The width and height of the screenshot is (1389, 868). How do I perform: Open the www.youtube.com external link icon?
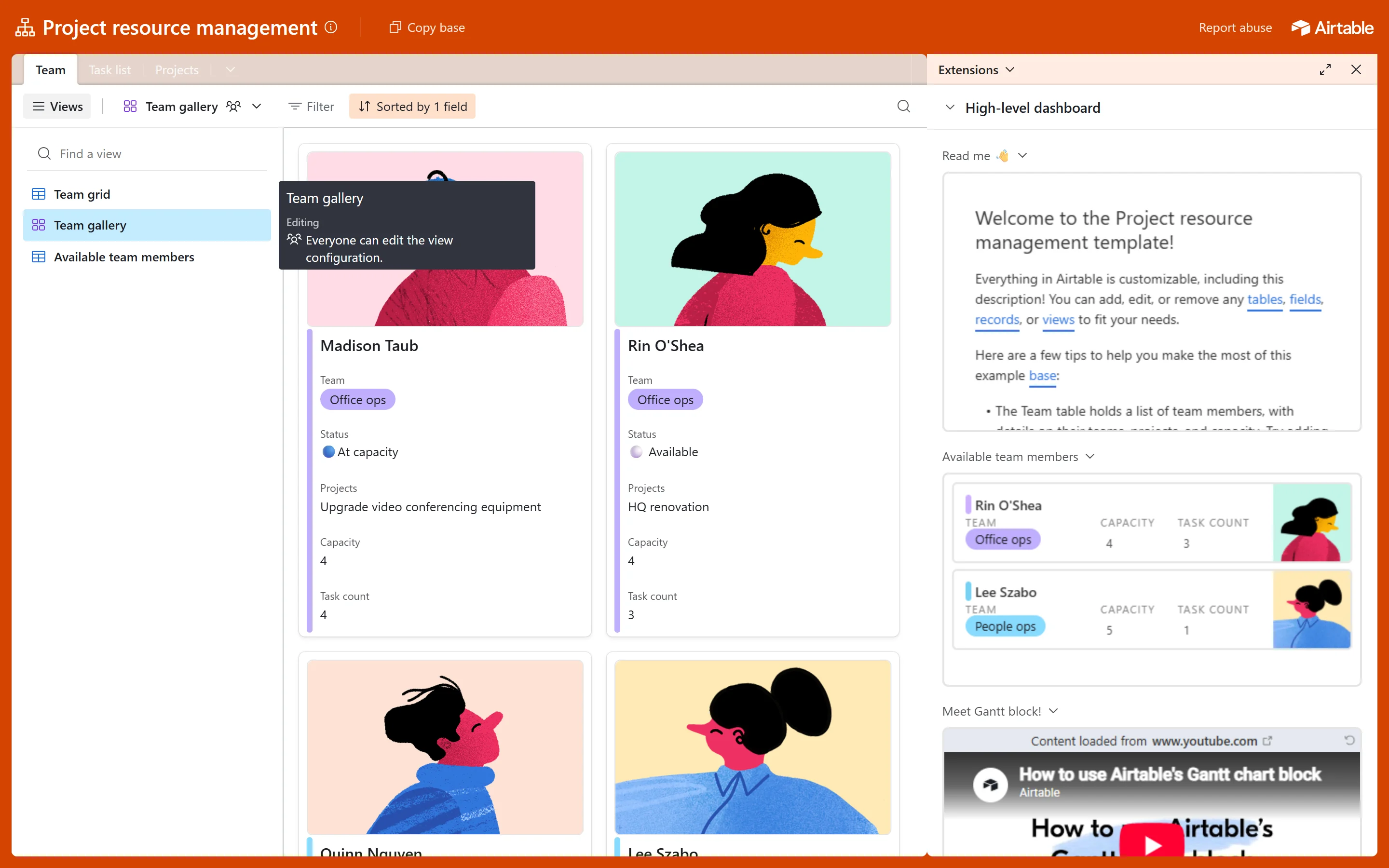pyautogui.click(x=1268, y=741)
